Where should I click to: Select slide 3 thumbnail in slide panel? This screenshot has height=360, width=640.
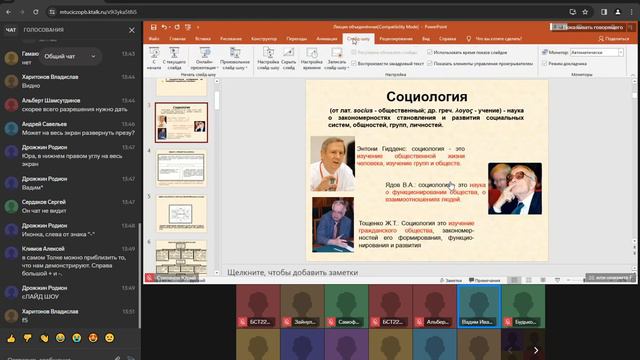pyautogui.click(x=181, y=122)
